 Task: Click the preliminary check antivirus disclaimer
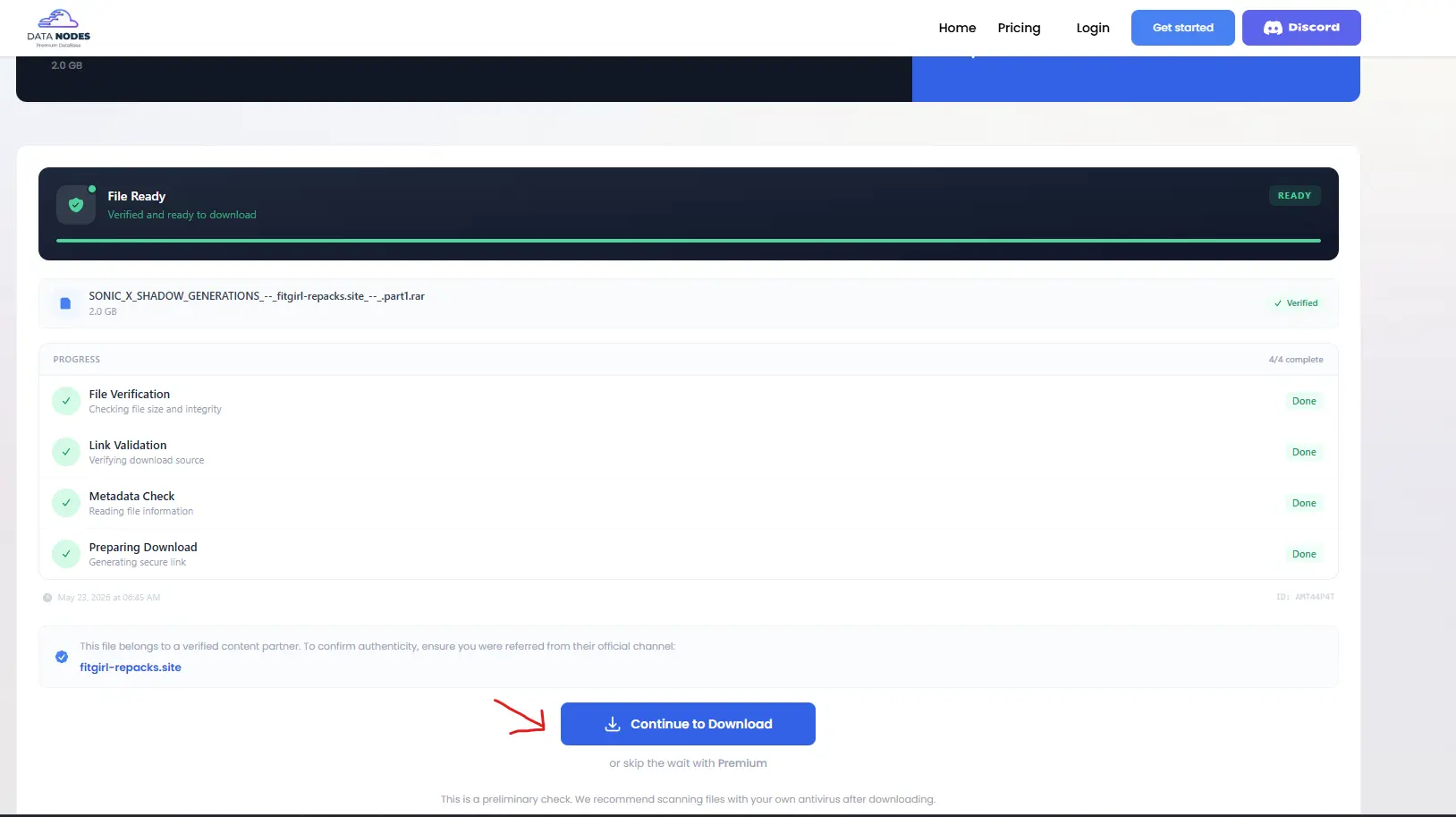click(x=688, y=799)
